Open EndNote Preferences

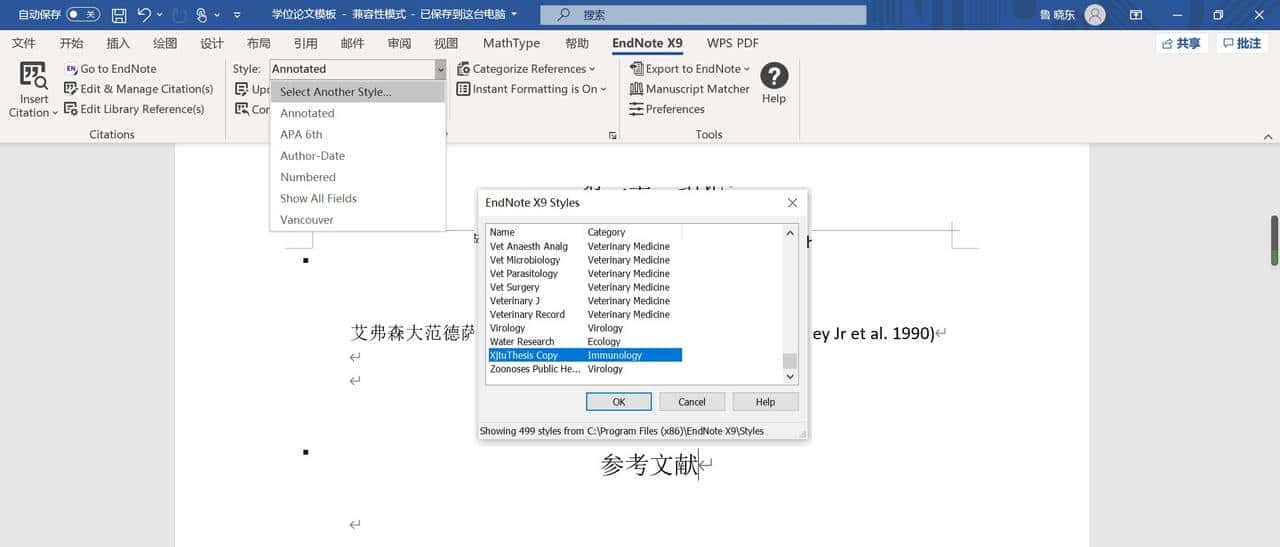(667, 109)
